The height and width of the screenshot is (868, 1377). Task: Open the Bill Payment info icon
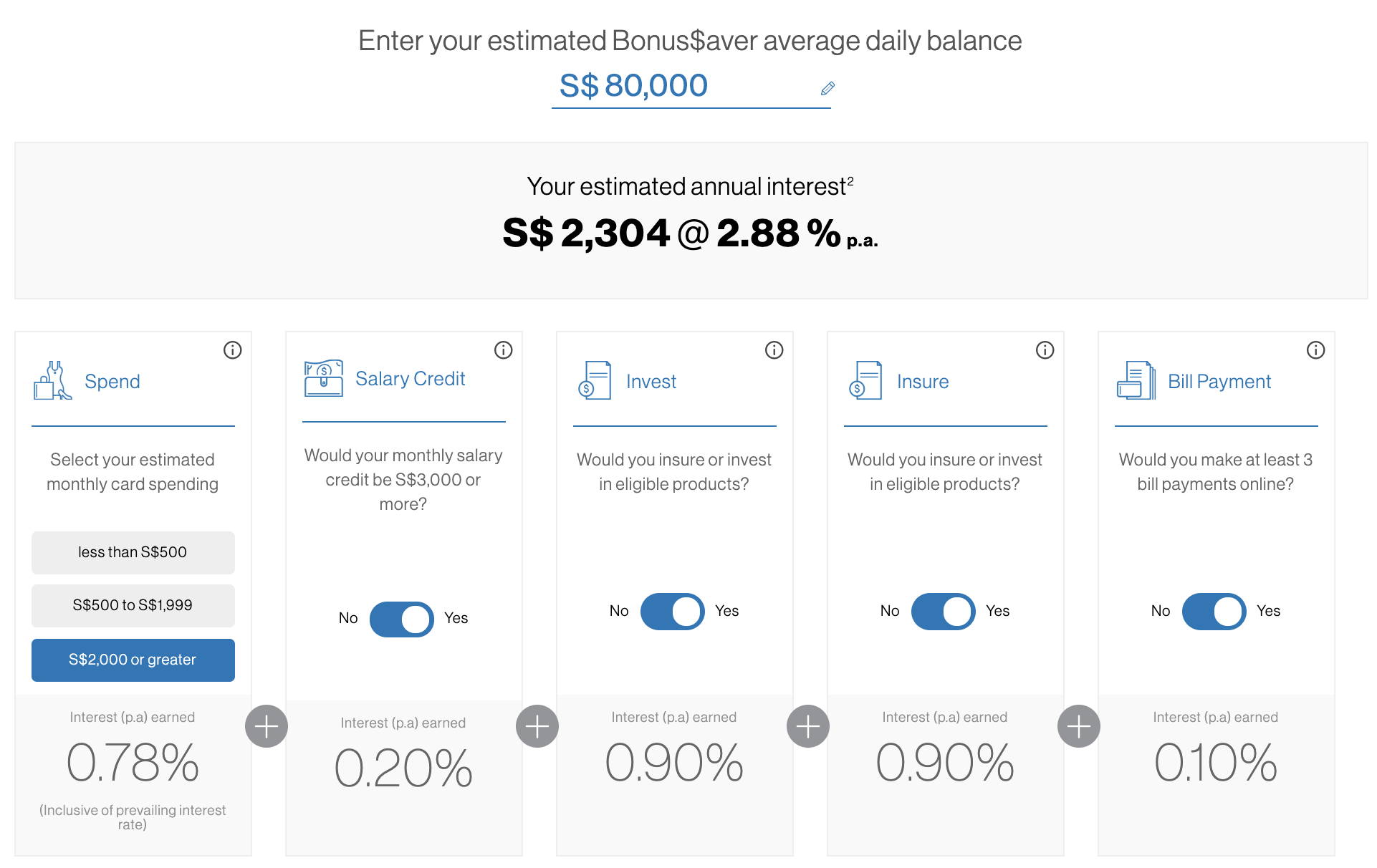pos(1316,350)
